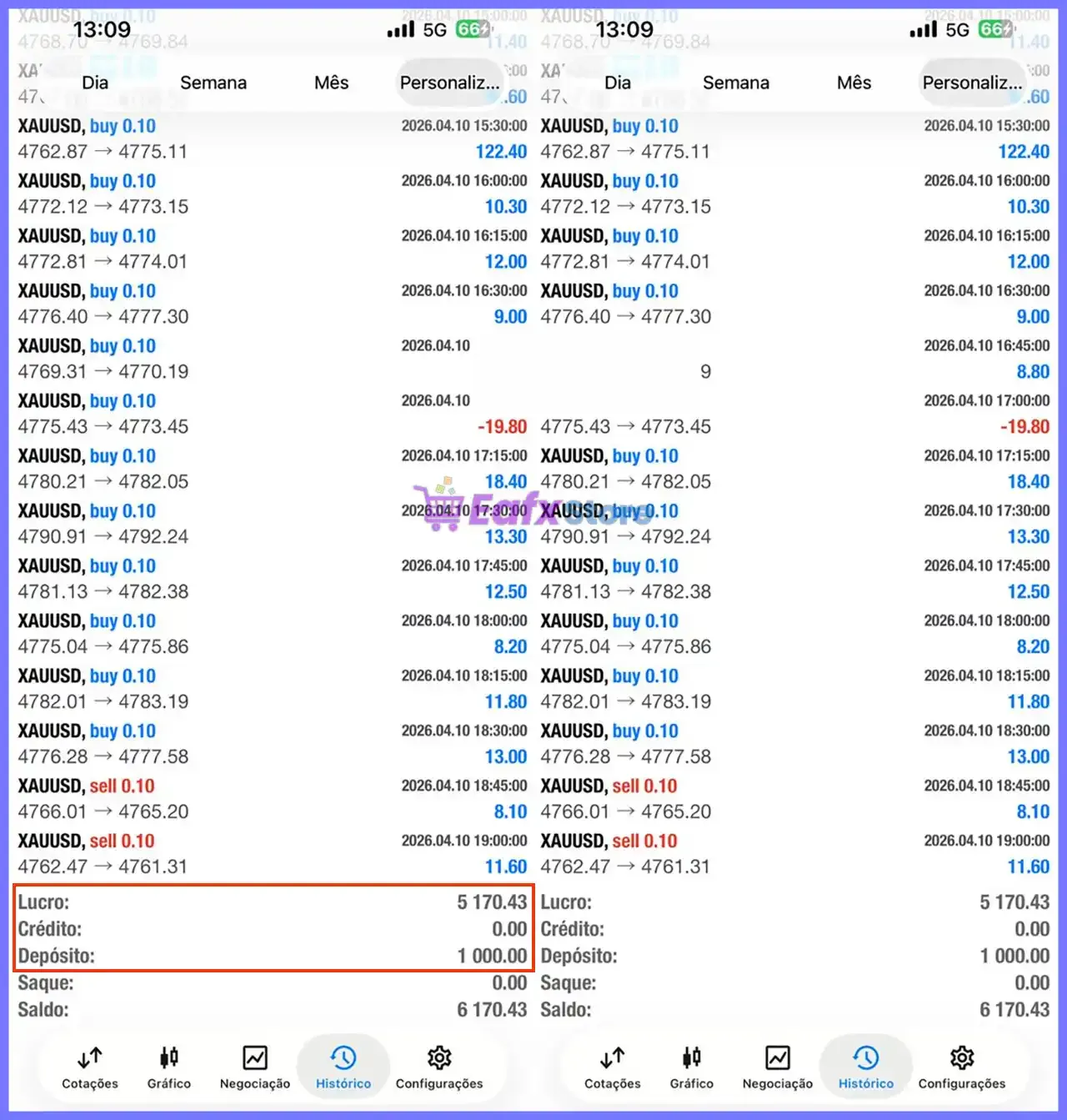Select Lucro value 5 170.43 on left screen
Viewport: 1067px width, 1120px height.
pyautogui.click(x=493, y=902)
